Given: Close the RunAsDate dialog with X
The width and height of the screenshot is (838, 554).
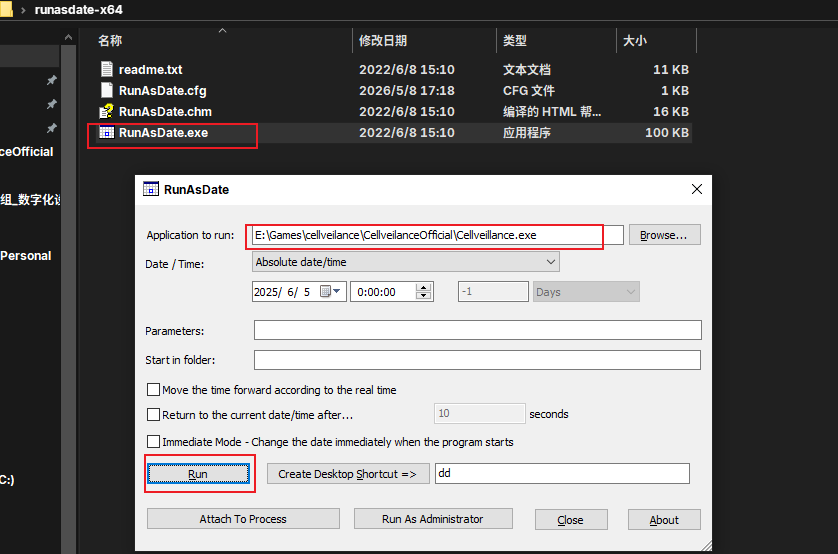Looking at the screenshot, I should [x=696, y=189].
